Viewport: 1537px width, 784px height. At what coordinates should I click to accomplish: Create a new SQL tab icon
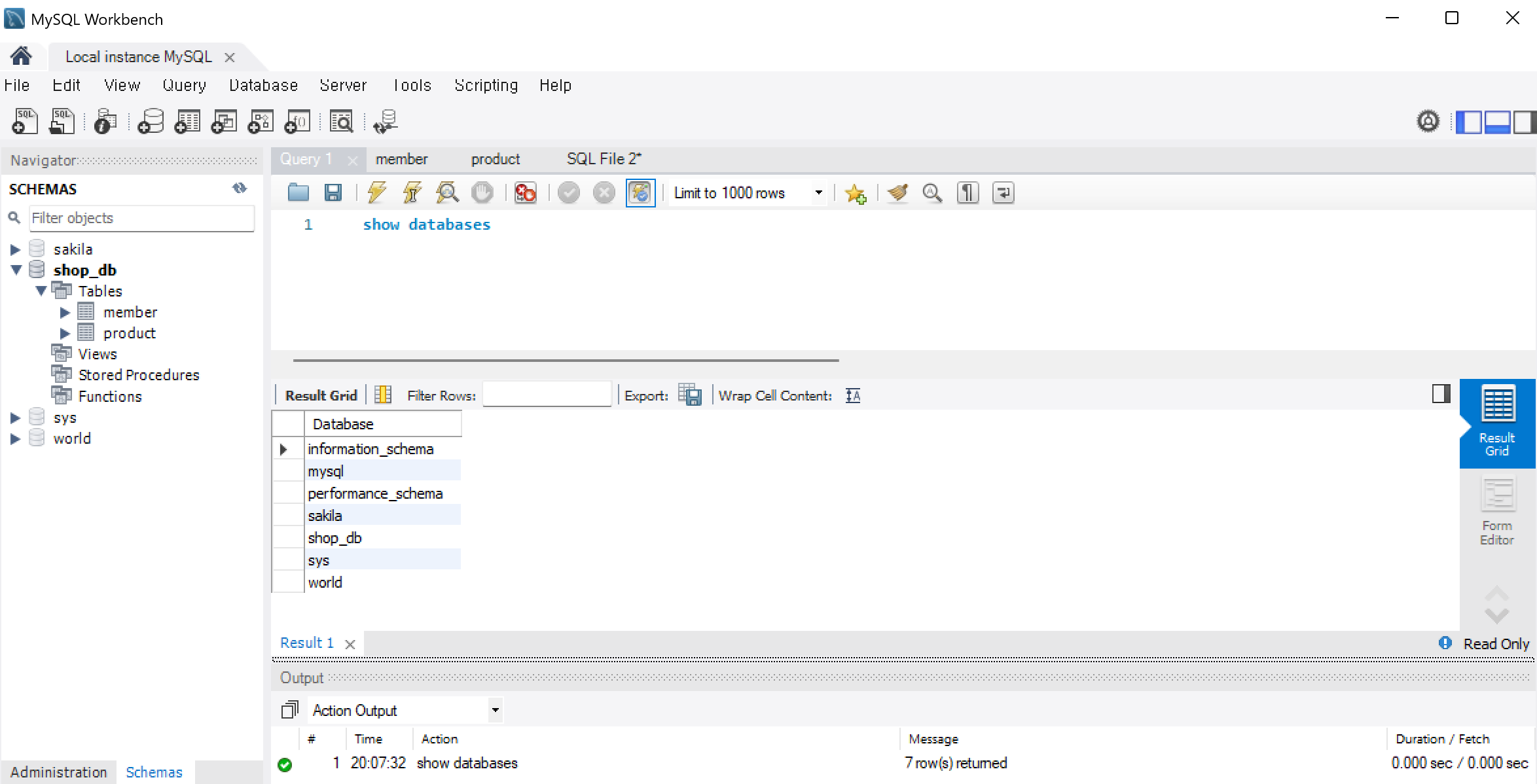tap(26, 122)
